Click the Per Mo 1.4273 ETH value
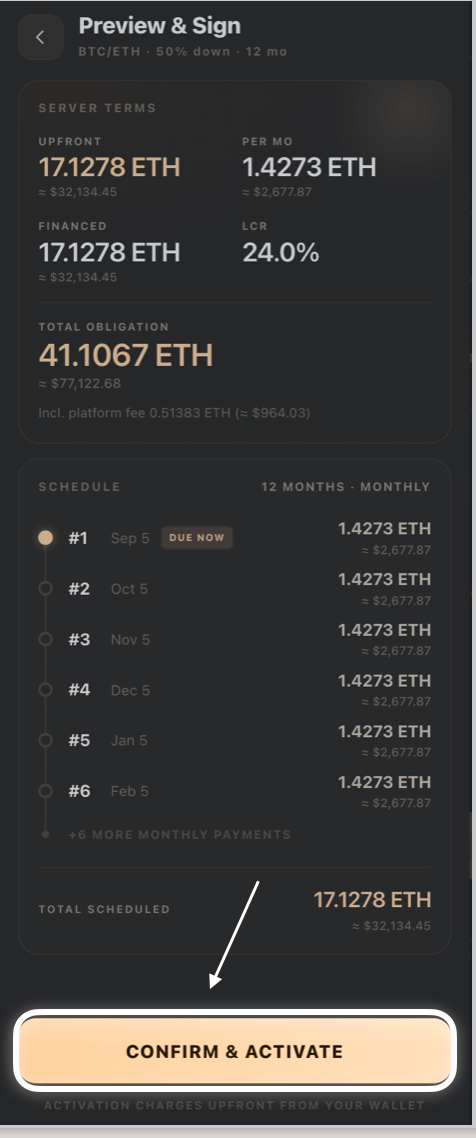 click(x=309, y=167)
